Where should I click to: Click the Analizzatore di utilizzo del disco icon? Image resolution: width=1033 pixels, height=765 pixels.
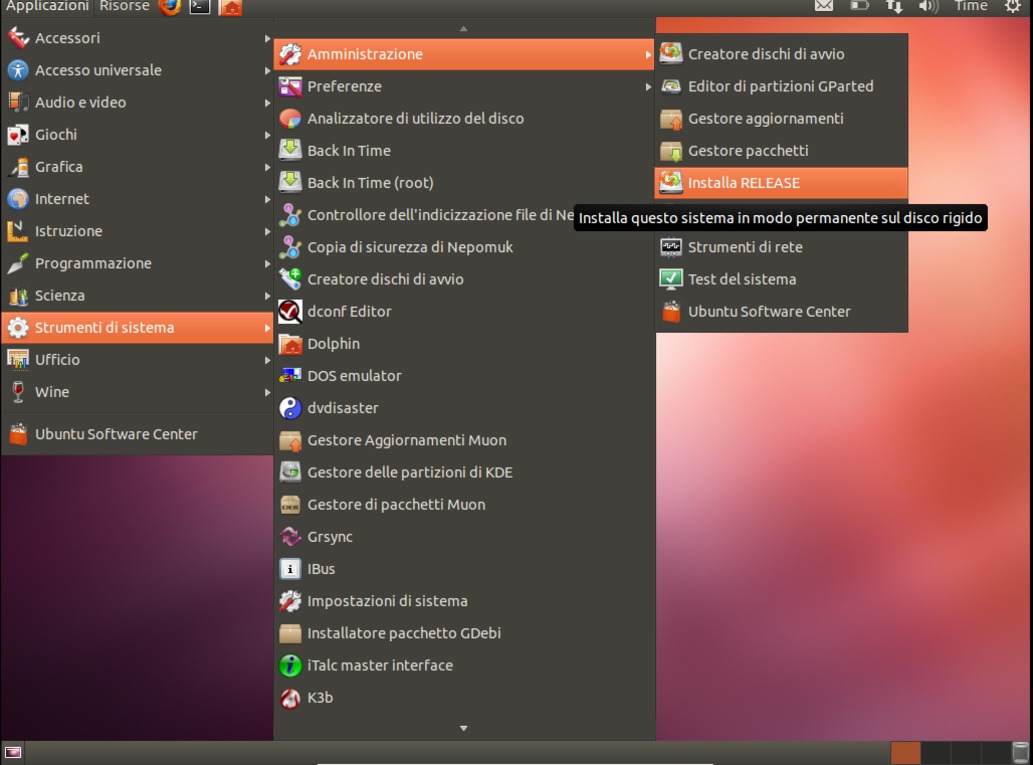point(290,119)
